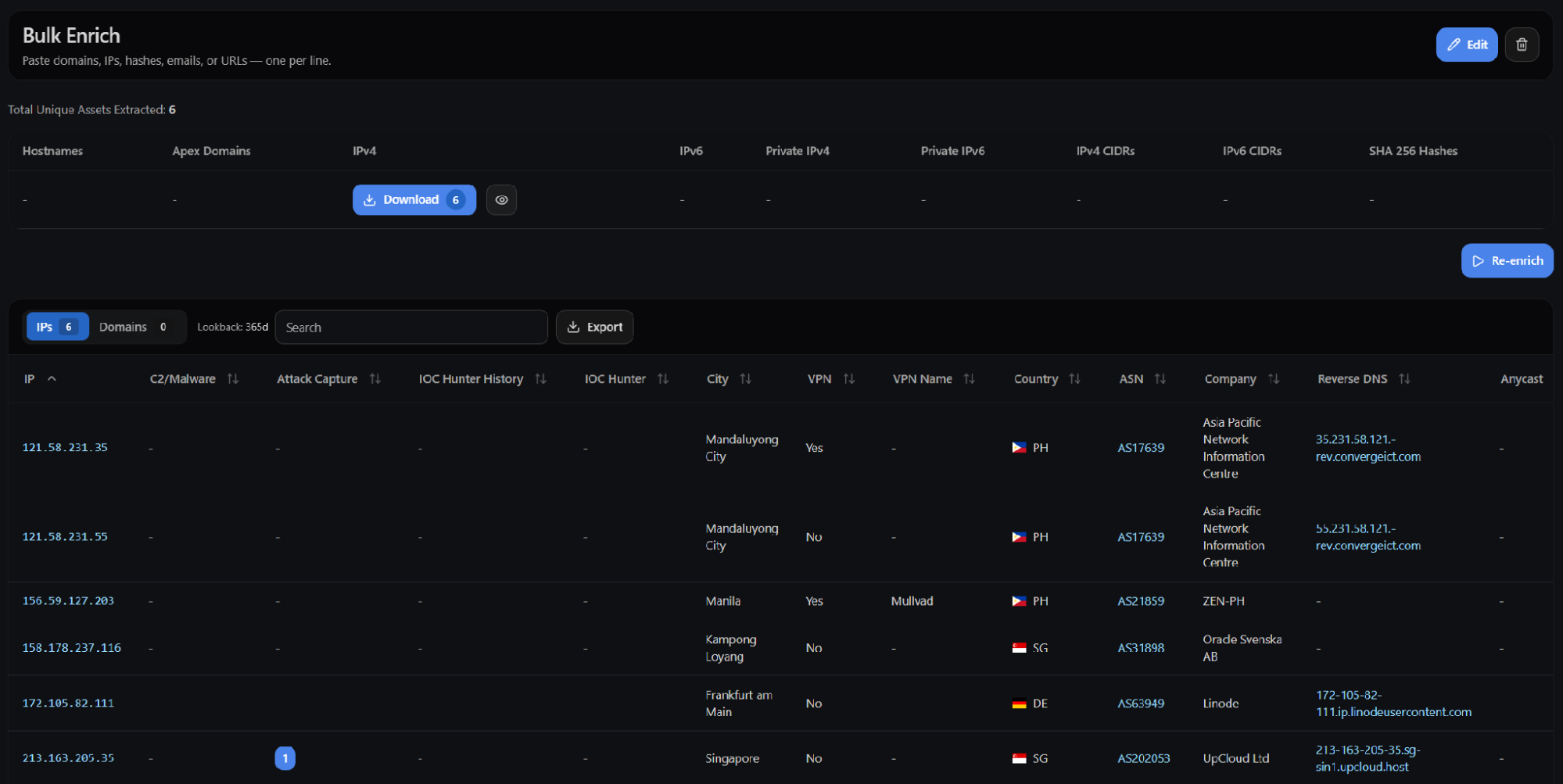Select the IPs tab
This screenshot has width=1563, height=784.
[57, 328]
